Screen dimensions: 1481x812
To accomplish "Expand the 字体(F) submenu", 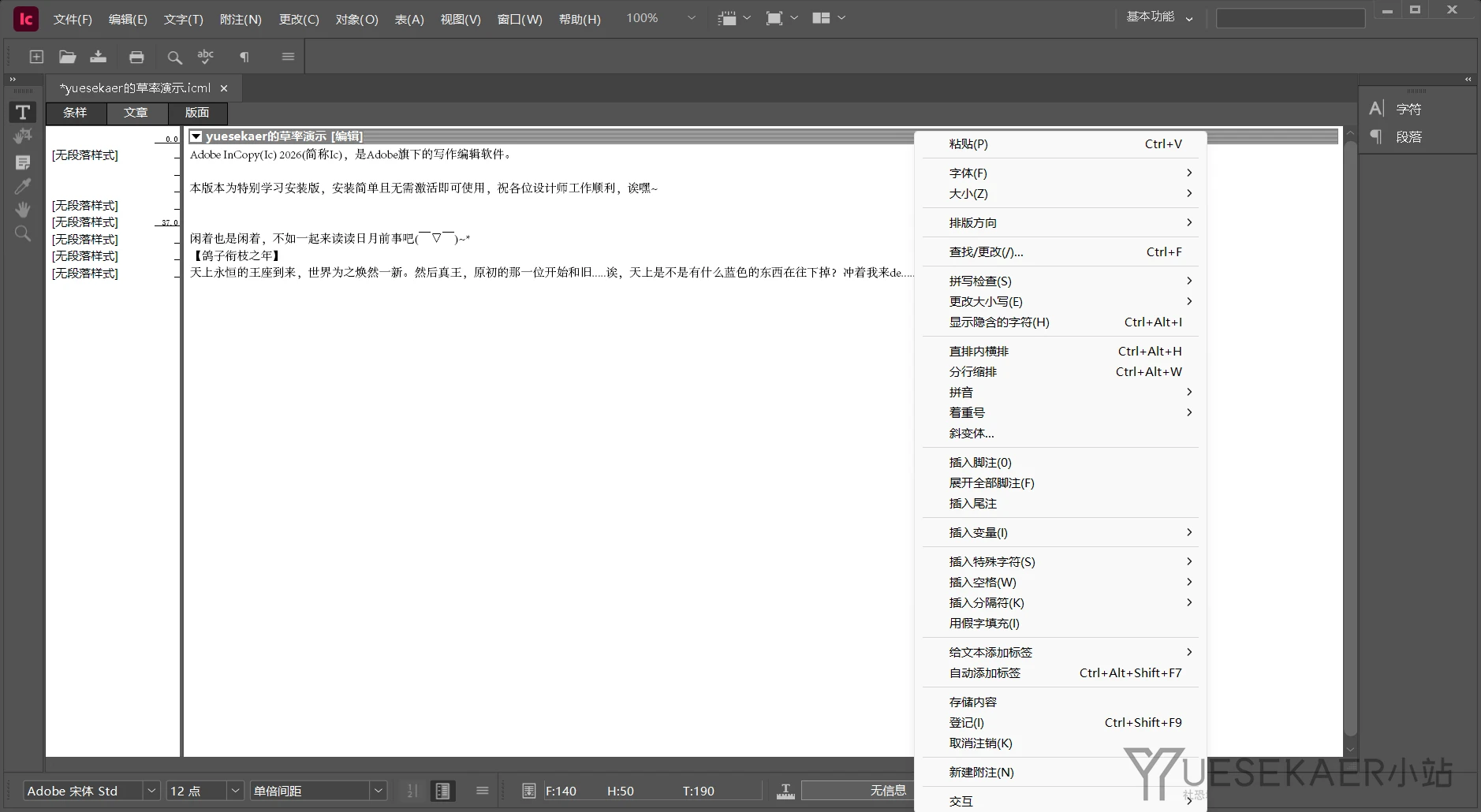I will 1061,173.
